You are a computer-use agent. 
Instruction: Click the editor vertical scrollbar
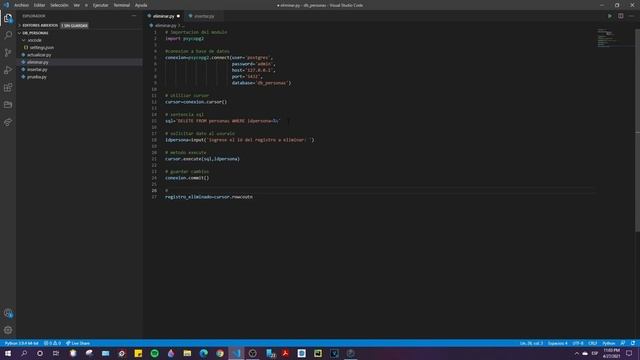click(x=637, y=131)
